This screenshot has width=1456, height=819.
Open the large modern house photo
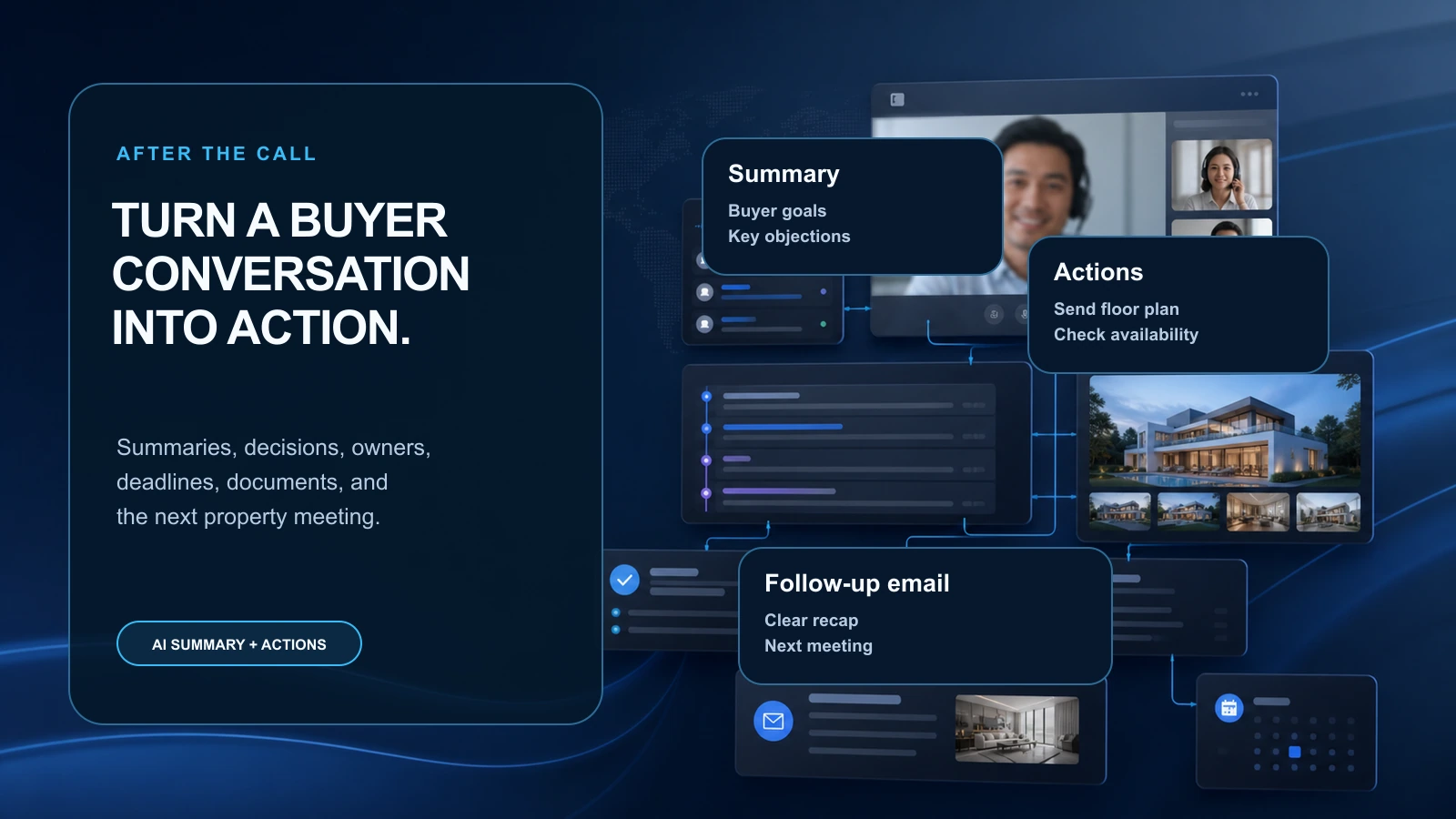tap(1225, 430)
